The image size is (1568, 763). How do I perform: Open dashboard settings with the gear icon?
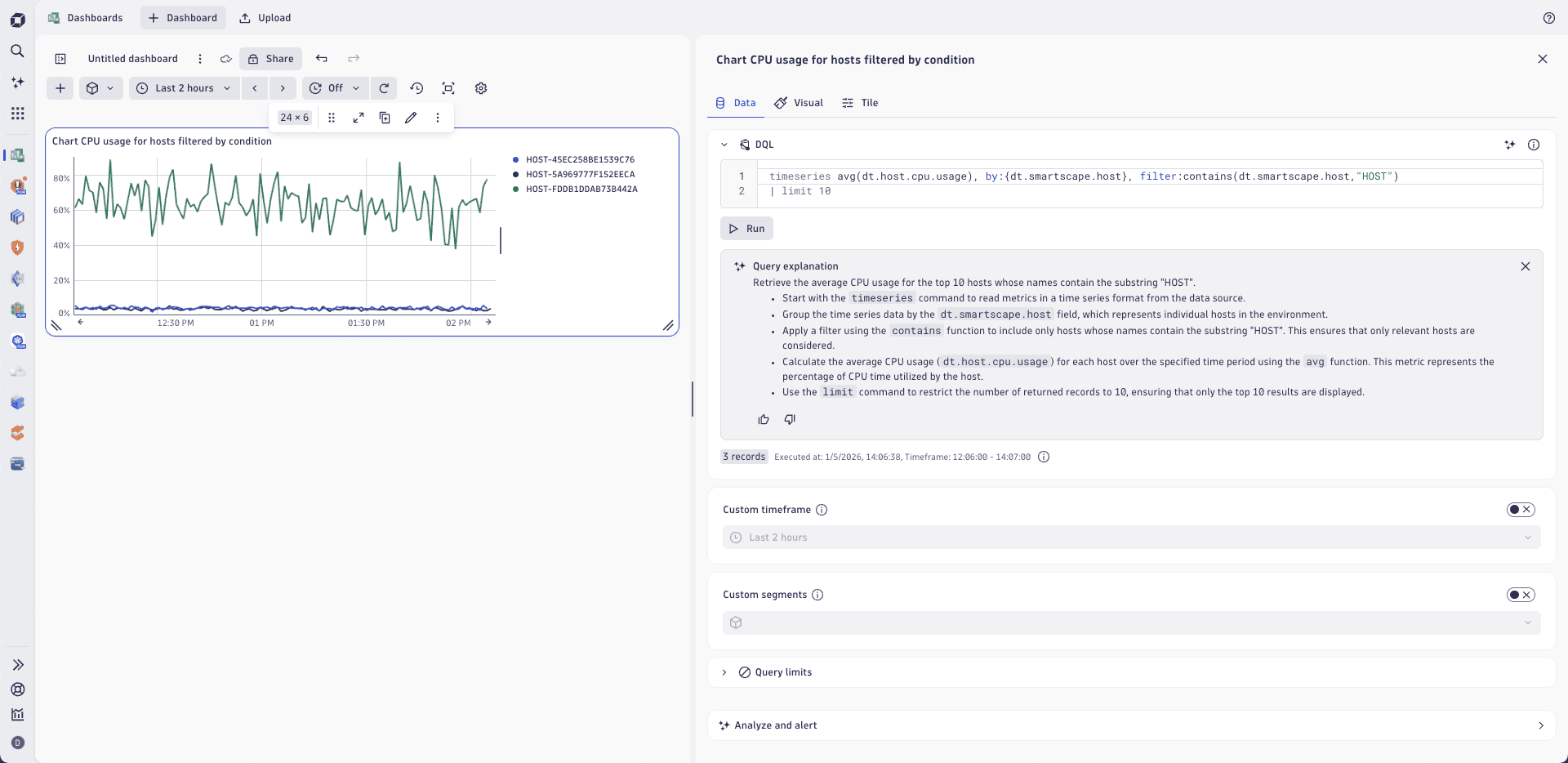tap(480, 88)
